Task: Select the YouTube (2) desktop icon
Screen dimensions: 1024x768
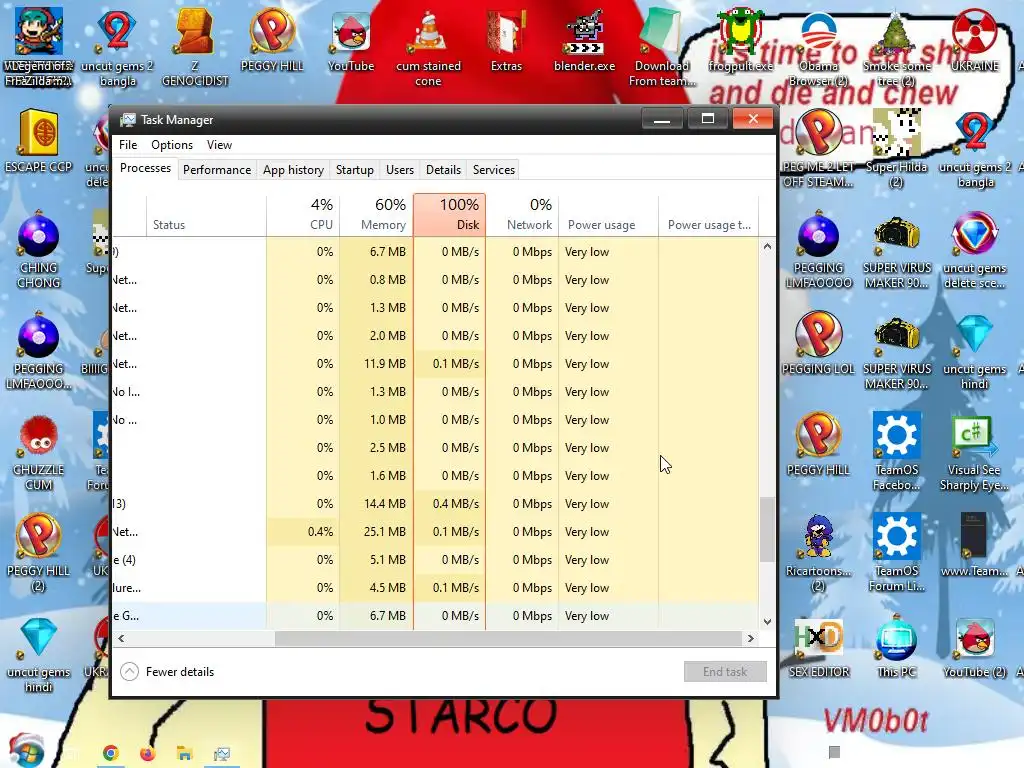Action: [x=974, y=647]
